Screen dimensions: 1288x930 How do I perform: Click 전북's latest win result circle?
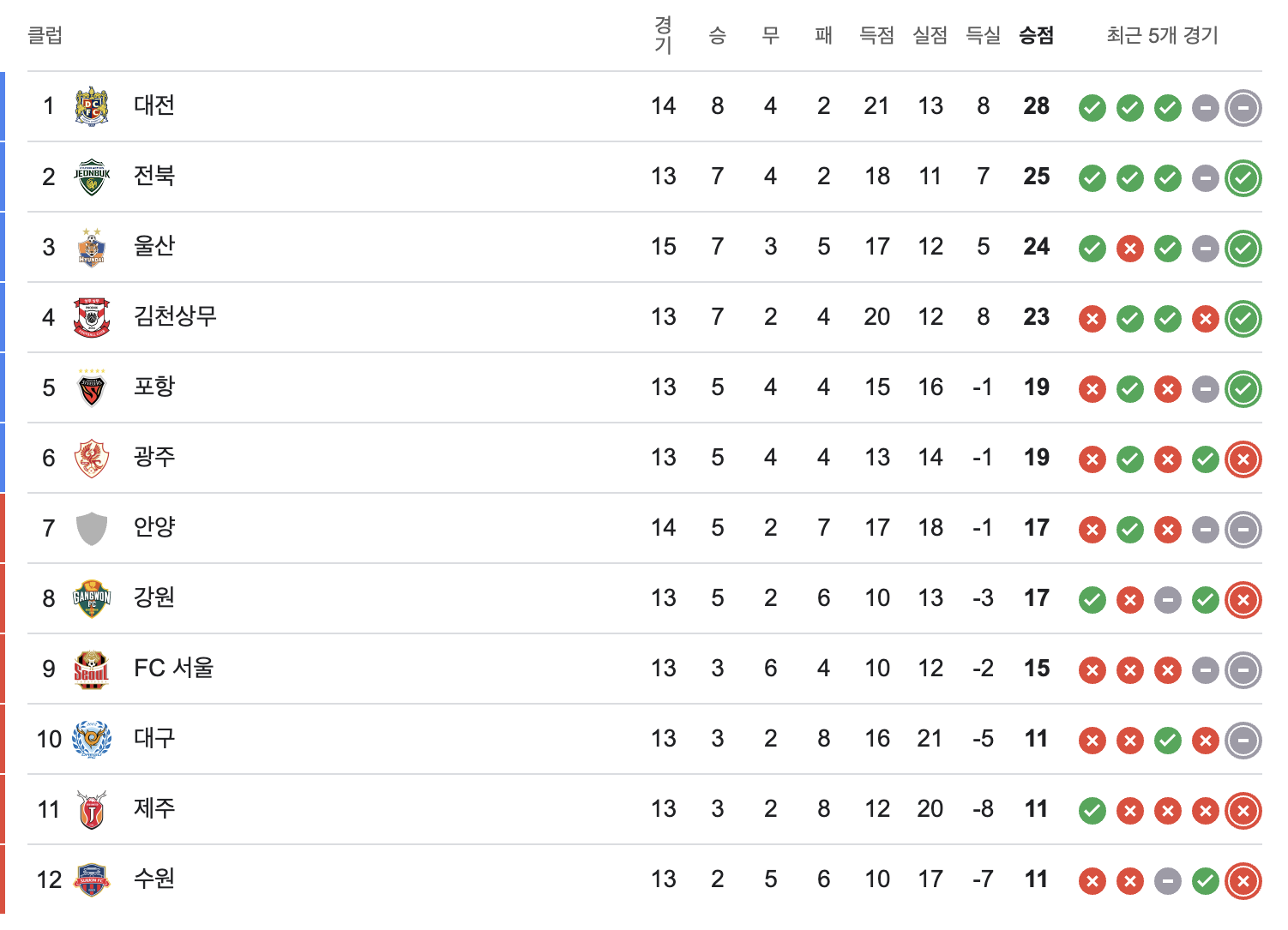tap(1243, 178)
